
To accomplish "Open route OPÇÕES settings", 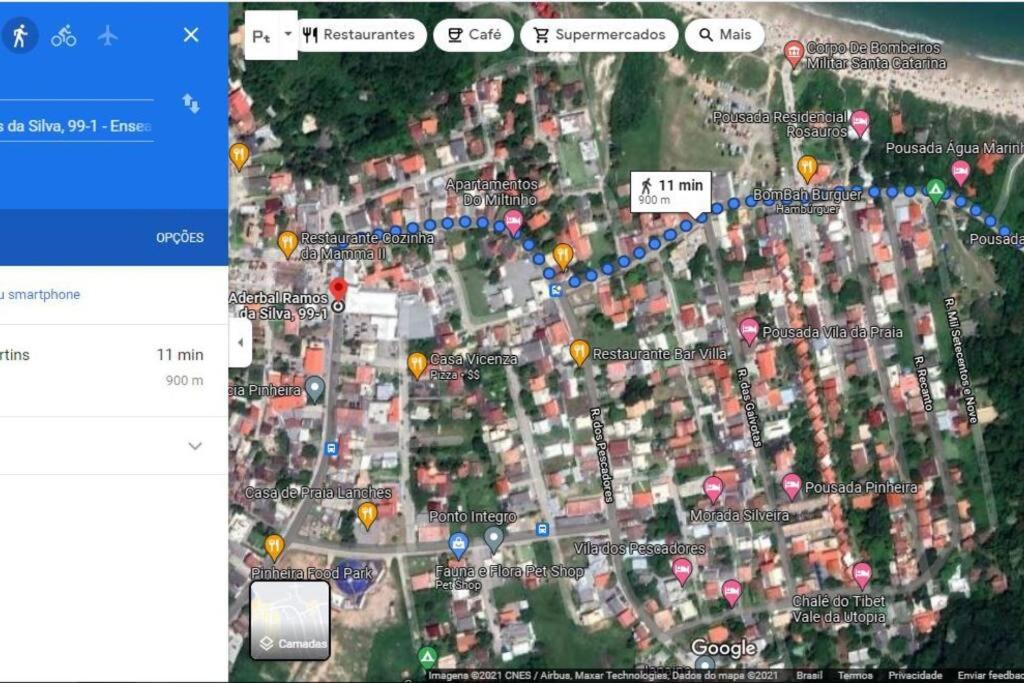I will [x=180, y=238].
